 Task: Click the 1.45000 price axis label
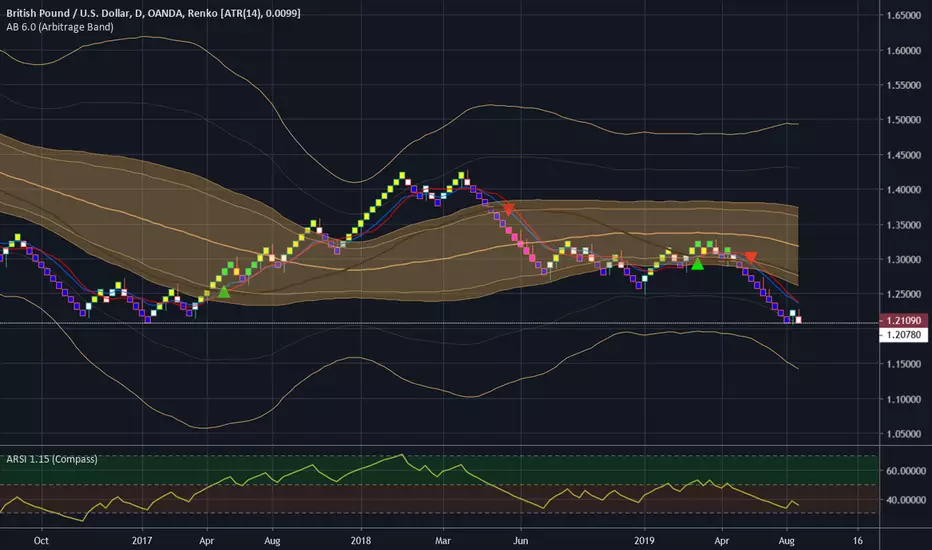coord(903,155)
